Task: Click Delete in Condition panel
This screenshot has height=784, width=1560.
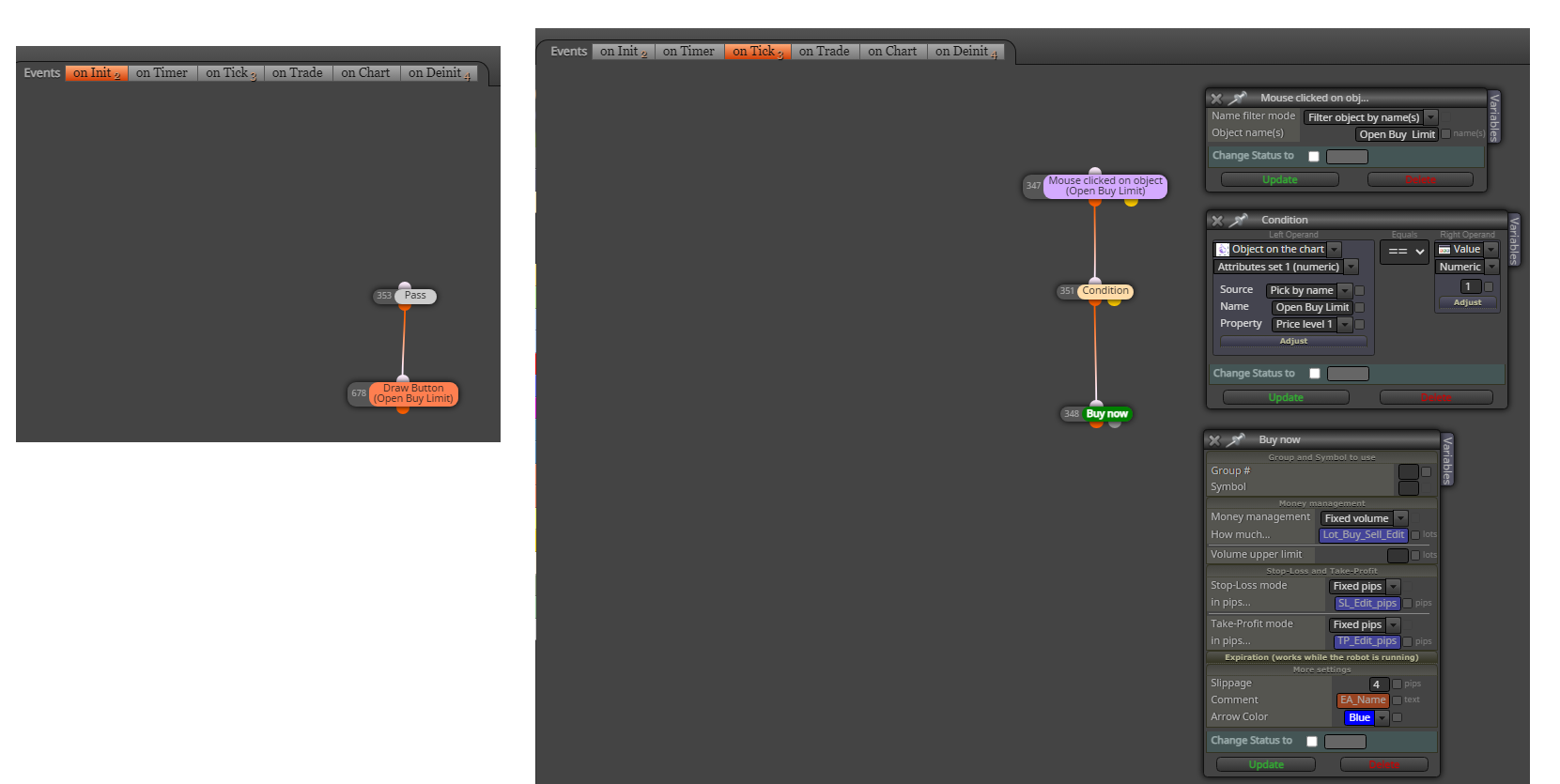Action: tap(1436, 398)
